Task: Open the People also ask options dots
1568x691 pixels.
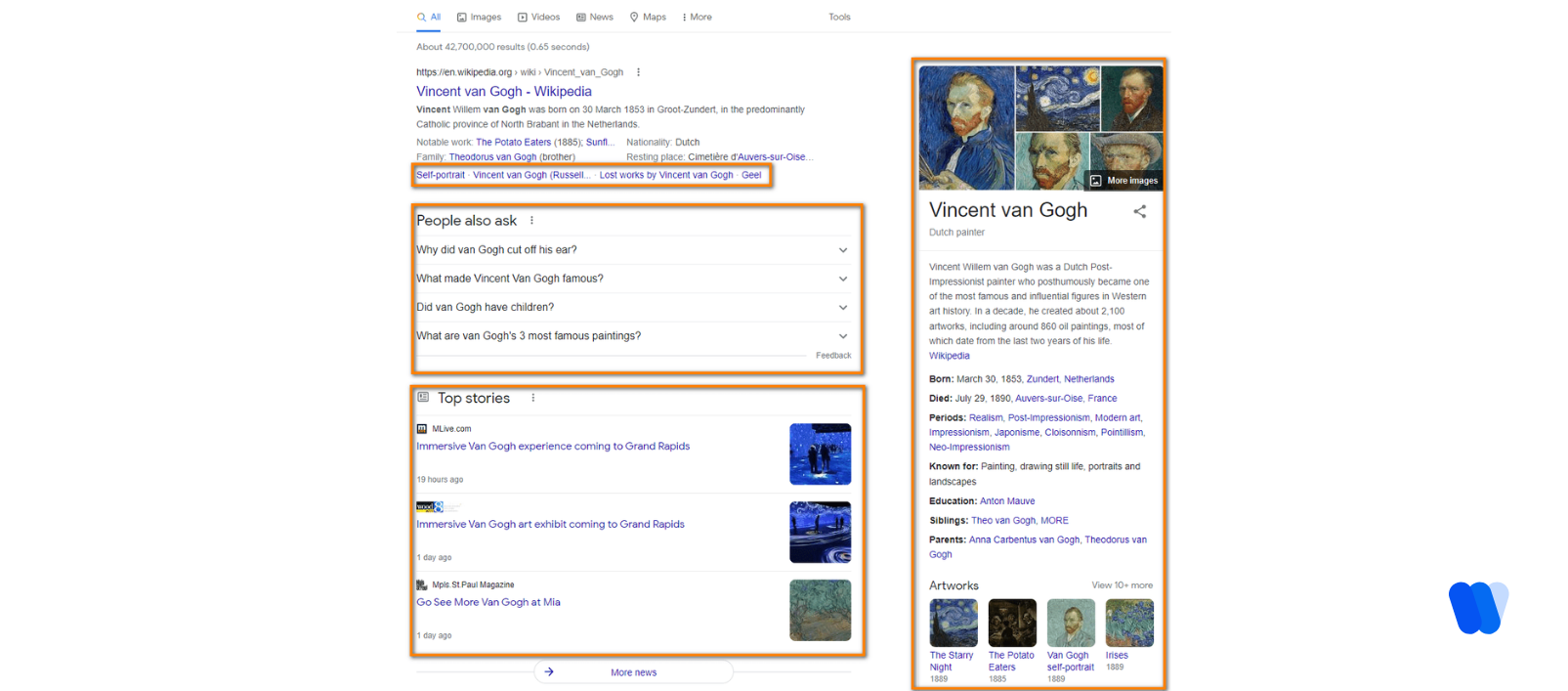Action: click(x=531, y=221)
